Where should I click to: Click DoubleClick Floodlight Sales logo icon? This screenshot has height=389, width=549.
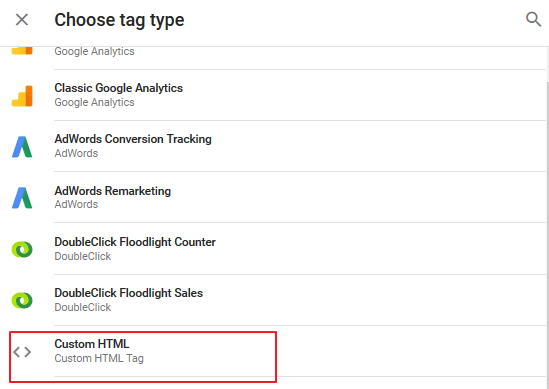[x=22, y=300]
